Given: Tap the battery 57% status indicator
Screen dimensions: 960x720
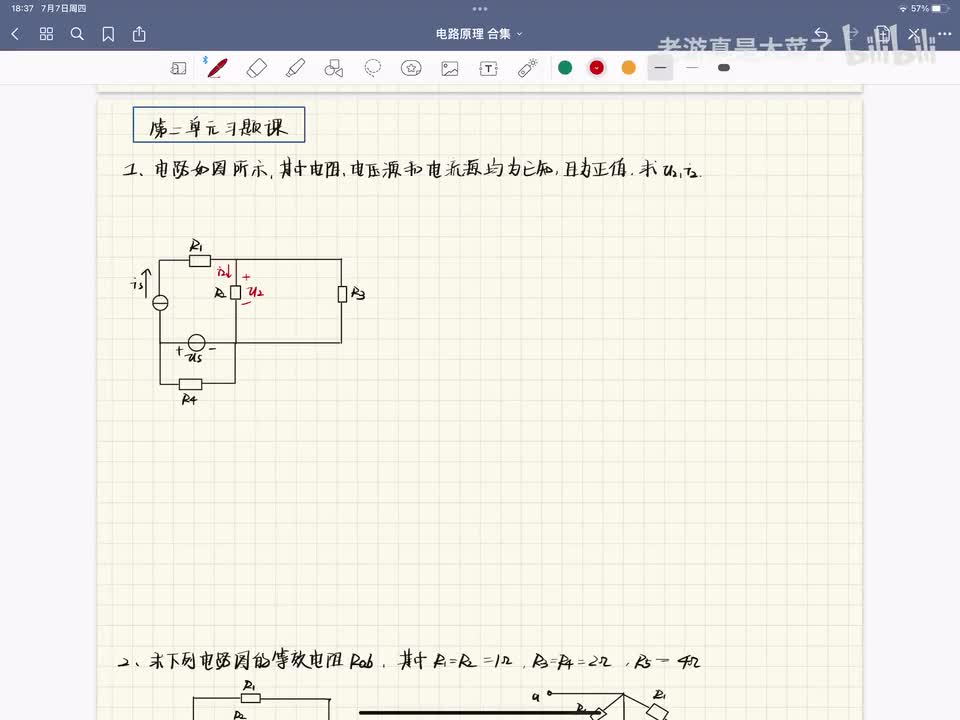Looking at the screenshot, I should [x=929, y=9].
